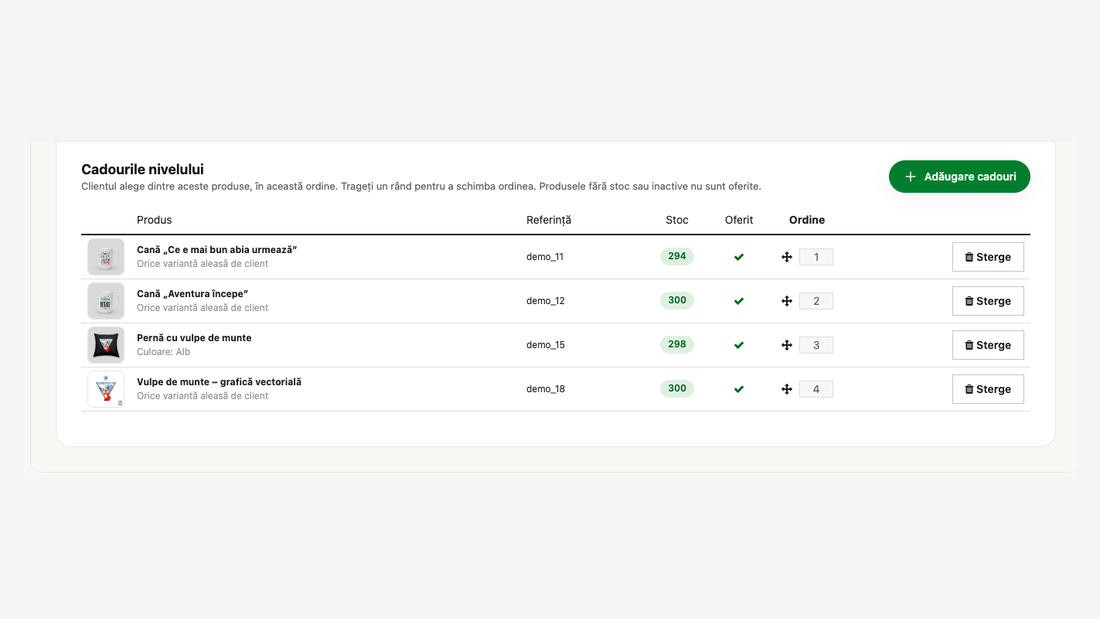Focus the order field showing 4
The height and width of the screenshot is (619, 1100).
tap(816, 390)
